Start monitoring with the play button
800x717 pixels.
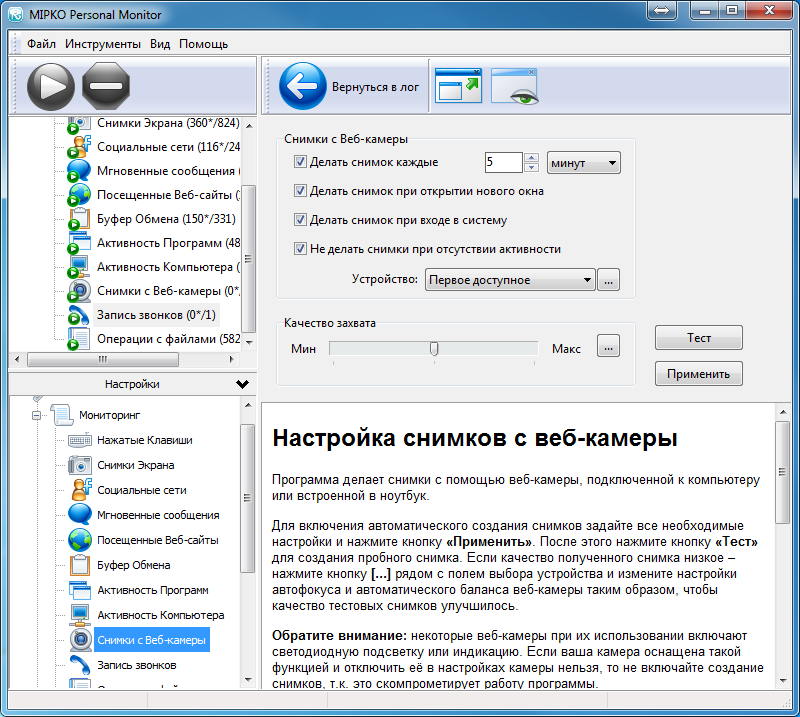pyautogui.click(x=51, y=86)
